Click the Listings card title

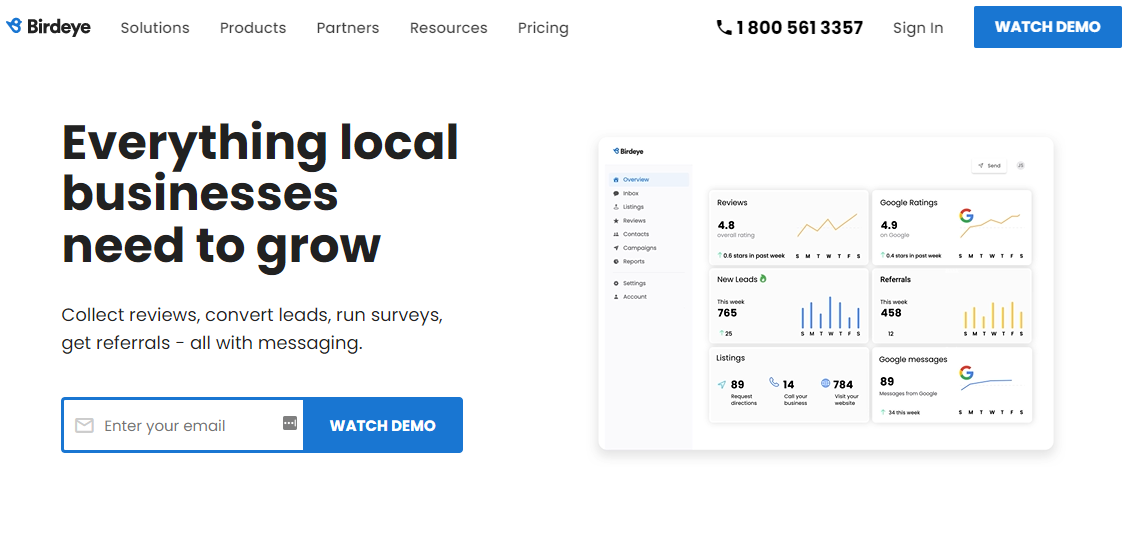(x=731, y=357)
